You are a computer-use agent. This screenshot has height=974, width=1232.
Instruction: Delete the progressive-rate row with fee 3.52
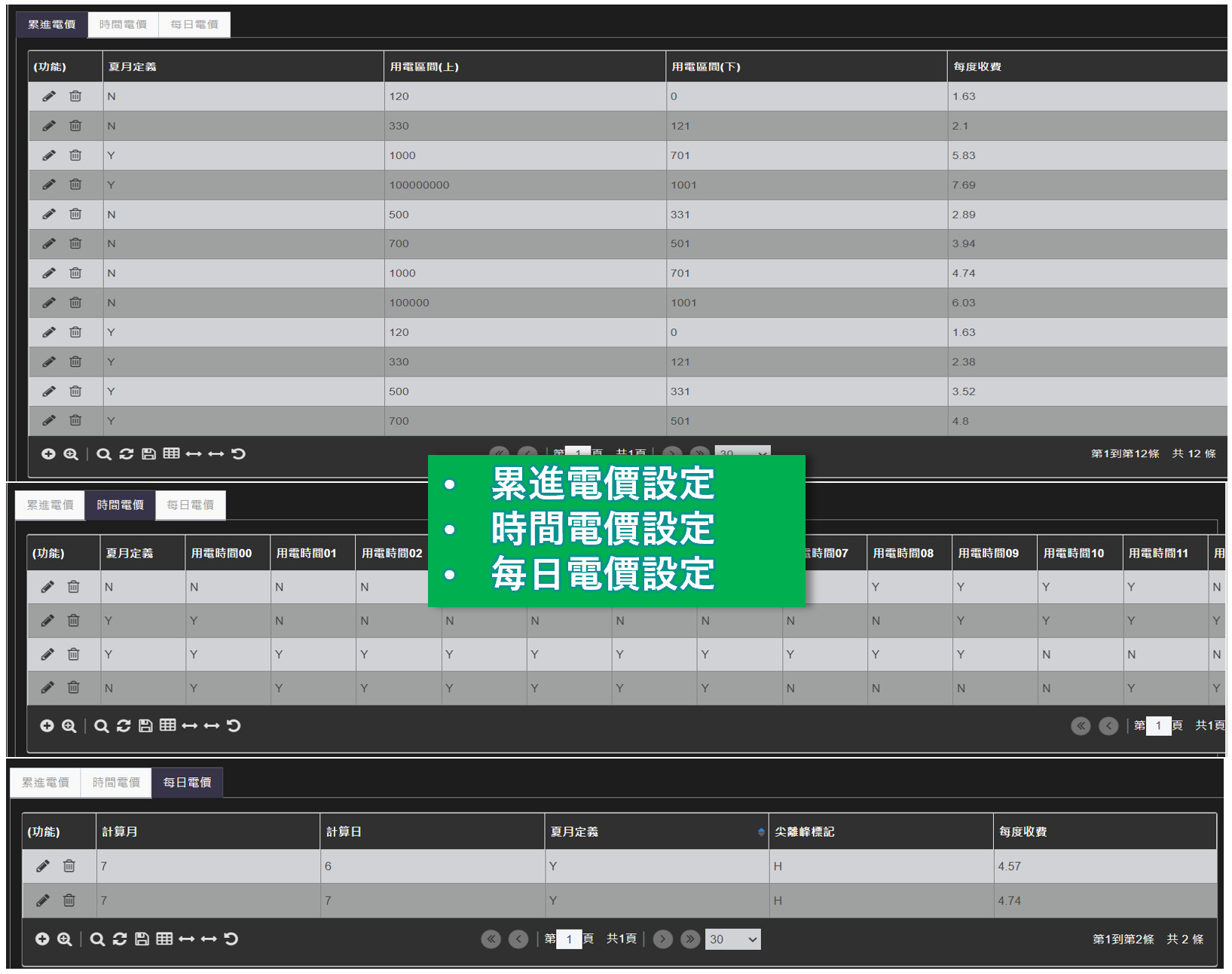pos(75,391)
